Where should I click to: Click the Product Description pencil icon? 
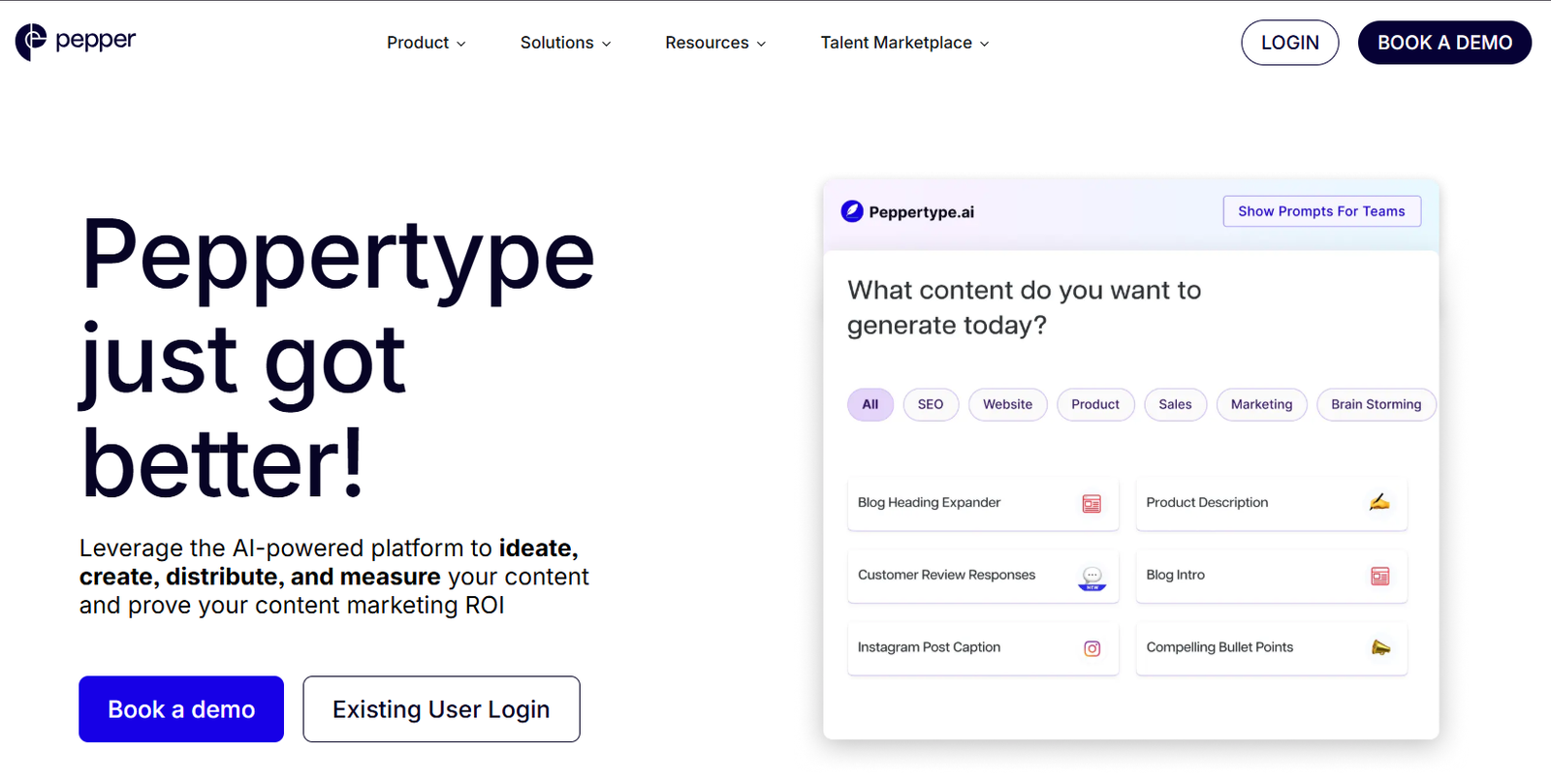click(1379, 502)
